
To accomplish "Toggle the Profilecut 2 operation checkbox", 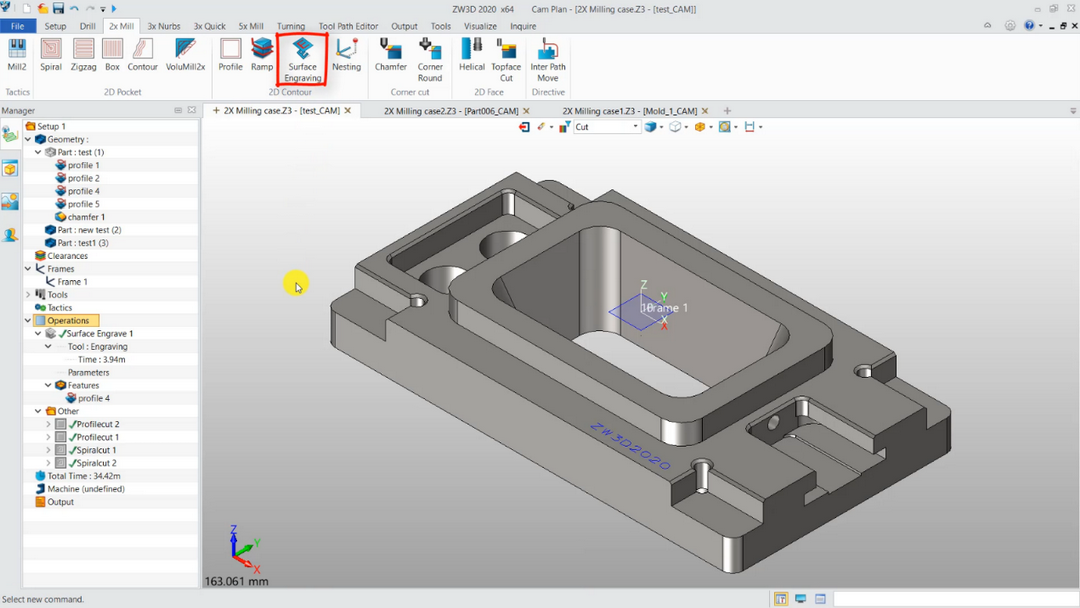I will coord(61,424).
